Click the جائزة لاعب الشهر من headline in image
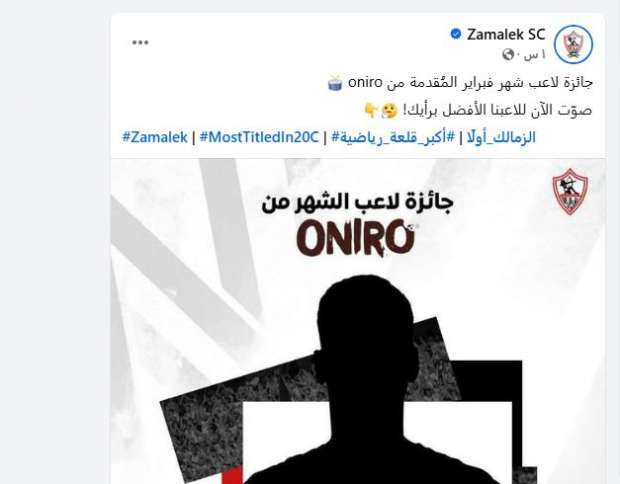Image resolution: width=620 pixels, height=484 pixels. 357,202
